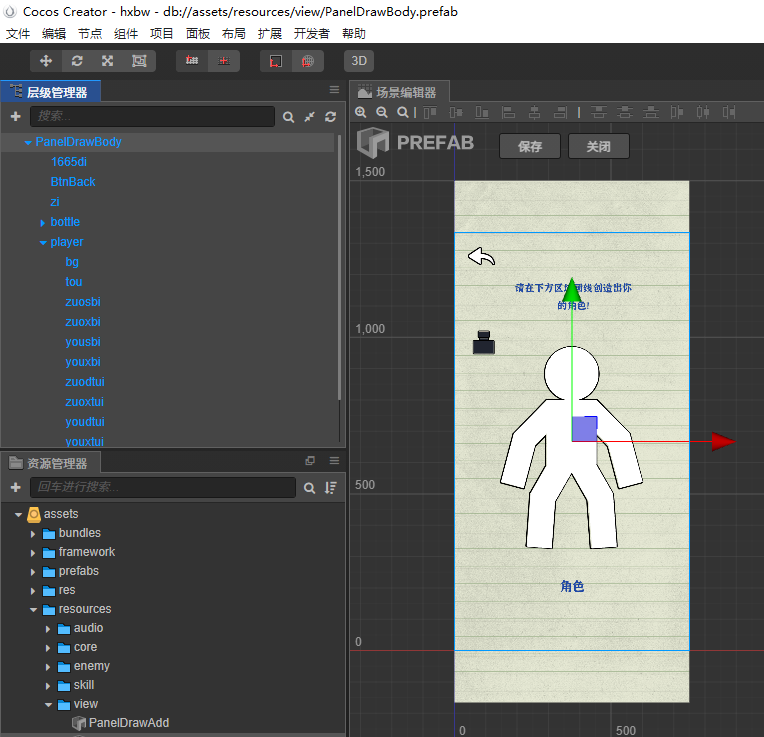Select the BtnBack node

[x=73, y=182]
